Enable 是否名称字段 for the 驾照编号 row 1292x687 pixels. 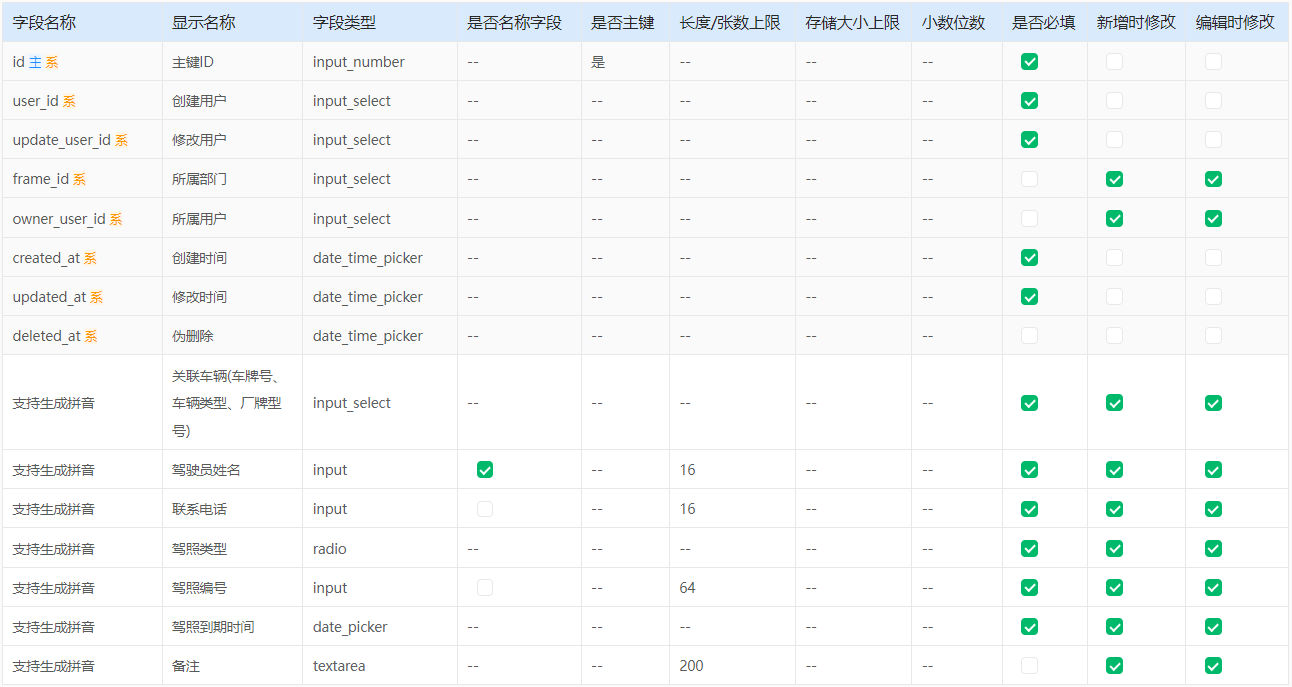[x=485, y=588]
